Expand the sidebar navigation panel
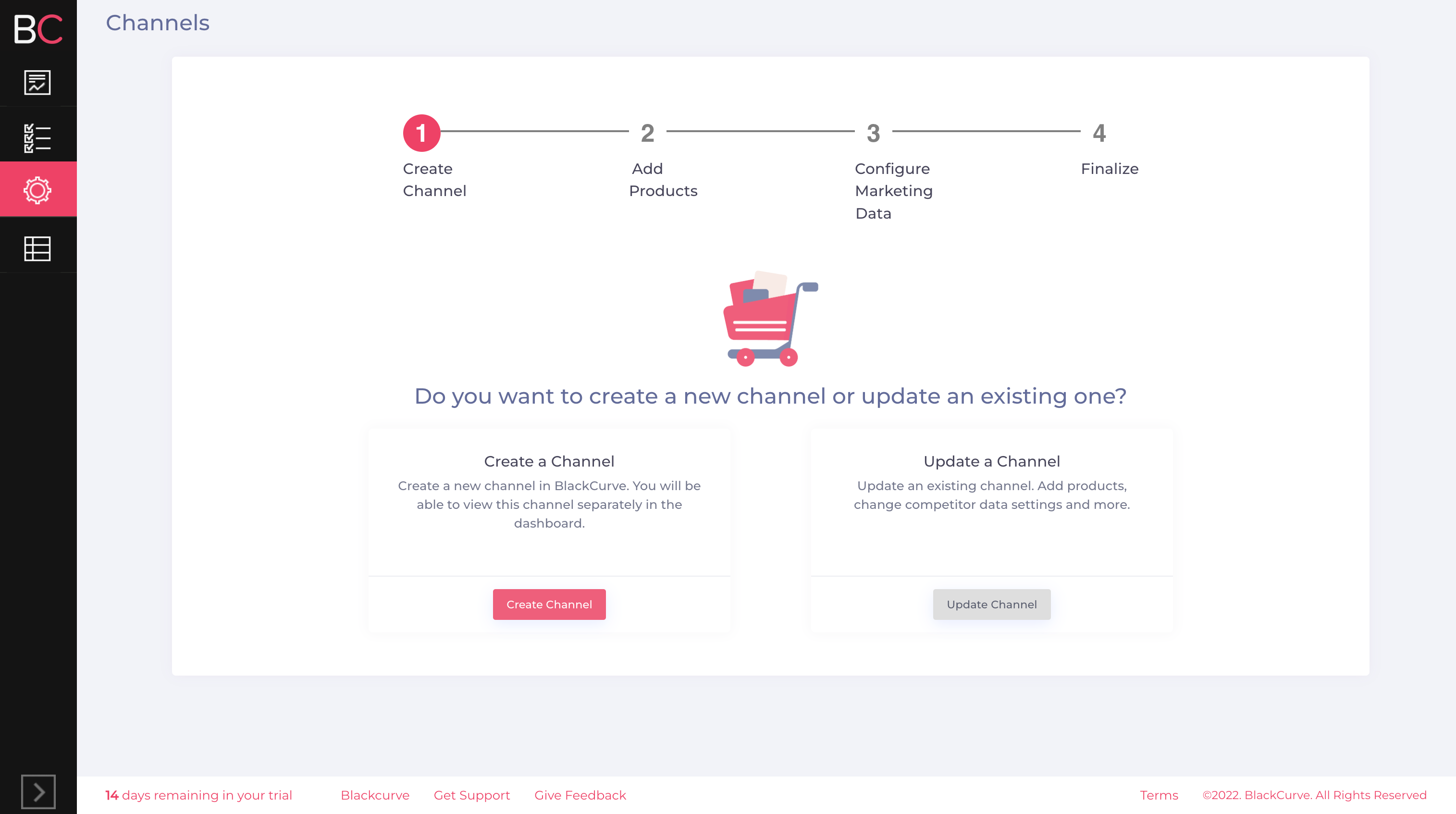 38,792
